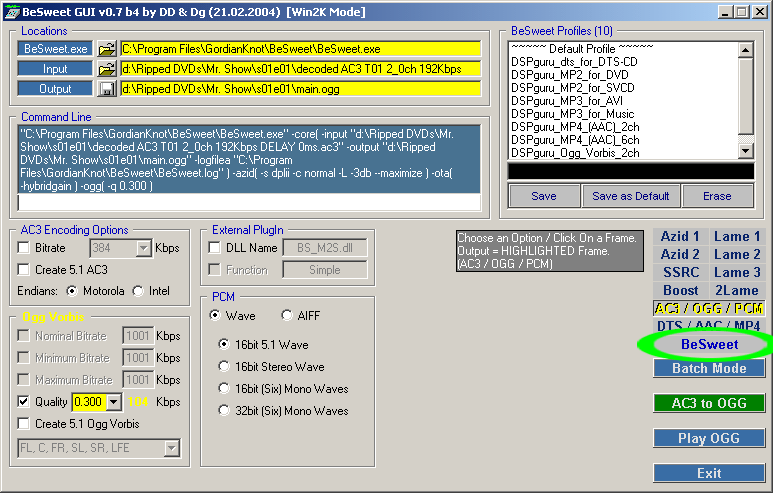Uncheck the Ogg Quality checkbox
The image size is (773, 493).
click(24, 401)
